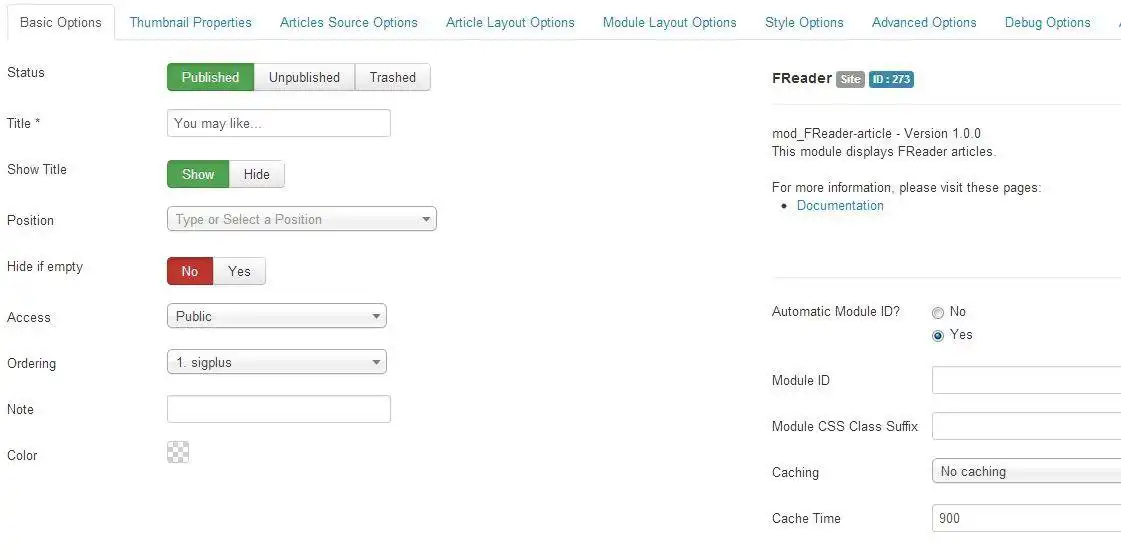Viewport: 1121px width, 558px height.
Task: Focus the Note input field
Action: pos(278,409)
